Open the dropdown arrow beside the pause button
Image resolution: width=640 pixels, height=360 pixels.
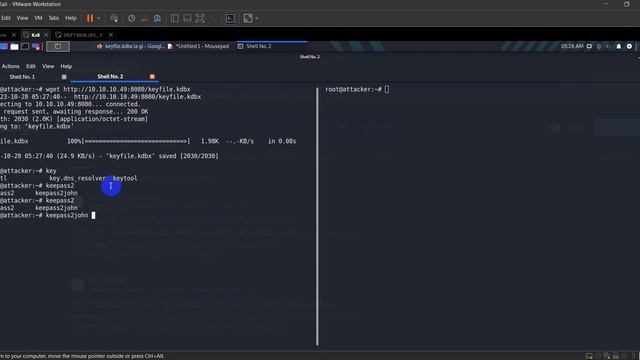click(x=98, y=18)
